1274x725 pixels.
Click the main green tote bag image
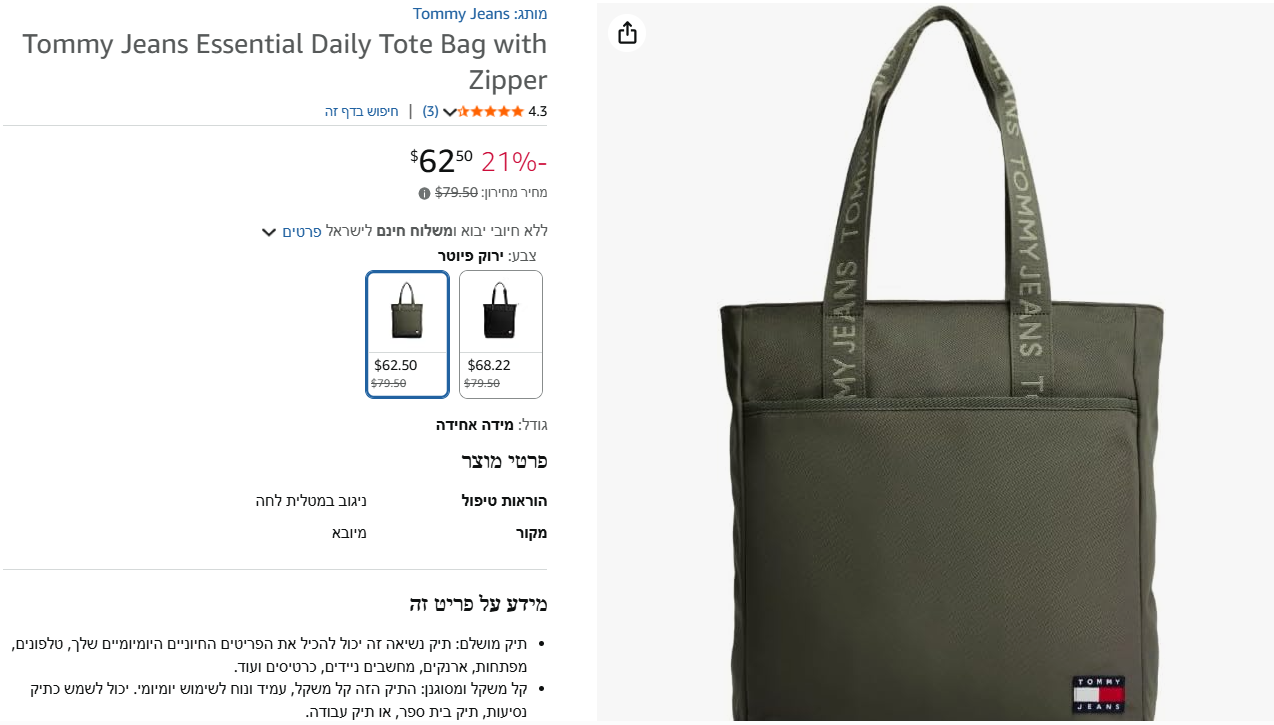(935, 362)
